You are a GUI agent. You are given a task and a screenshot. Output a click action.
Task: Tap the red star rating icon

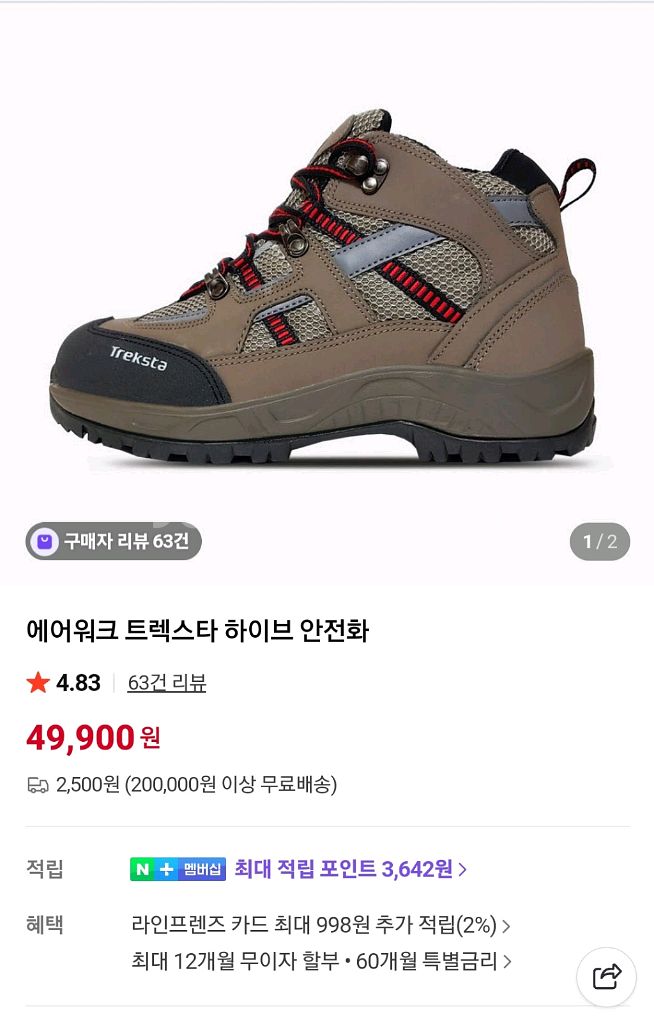38,683
